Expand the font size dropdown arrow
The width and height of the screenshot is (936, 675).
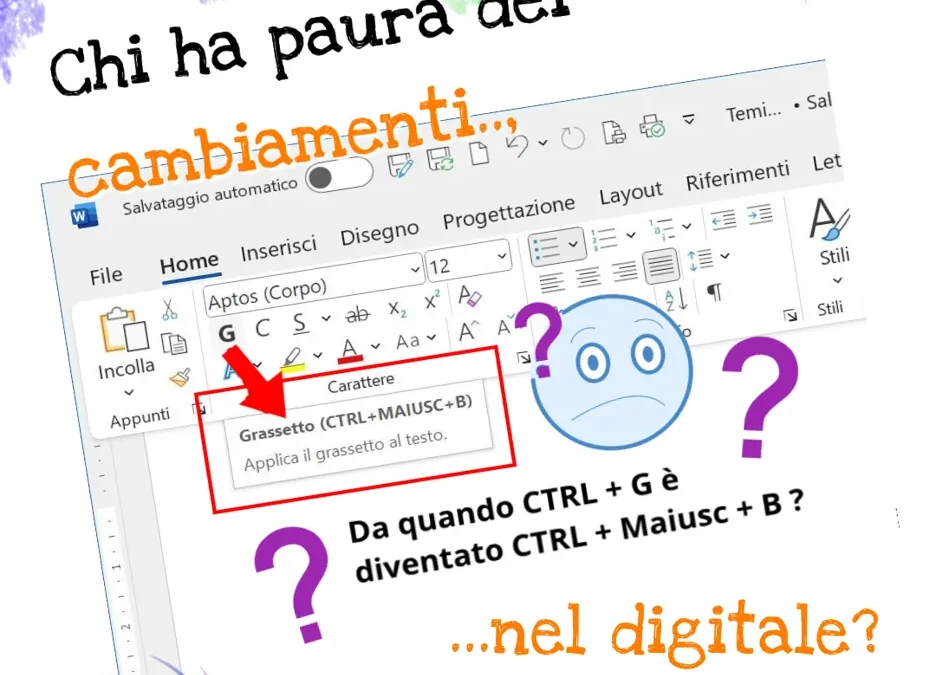(x=502, y=255)
